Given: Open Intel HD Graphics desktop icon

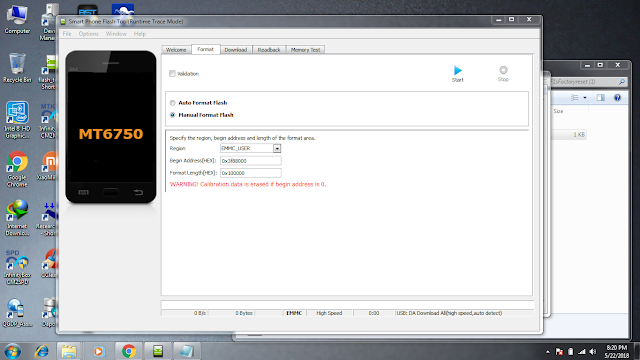Looking at the screenshot, I should 17,120.
